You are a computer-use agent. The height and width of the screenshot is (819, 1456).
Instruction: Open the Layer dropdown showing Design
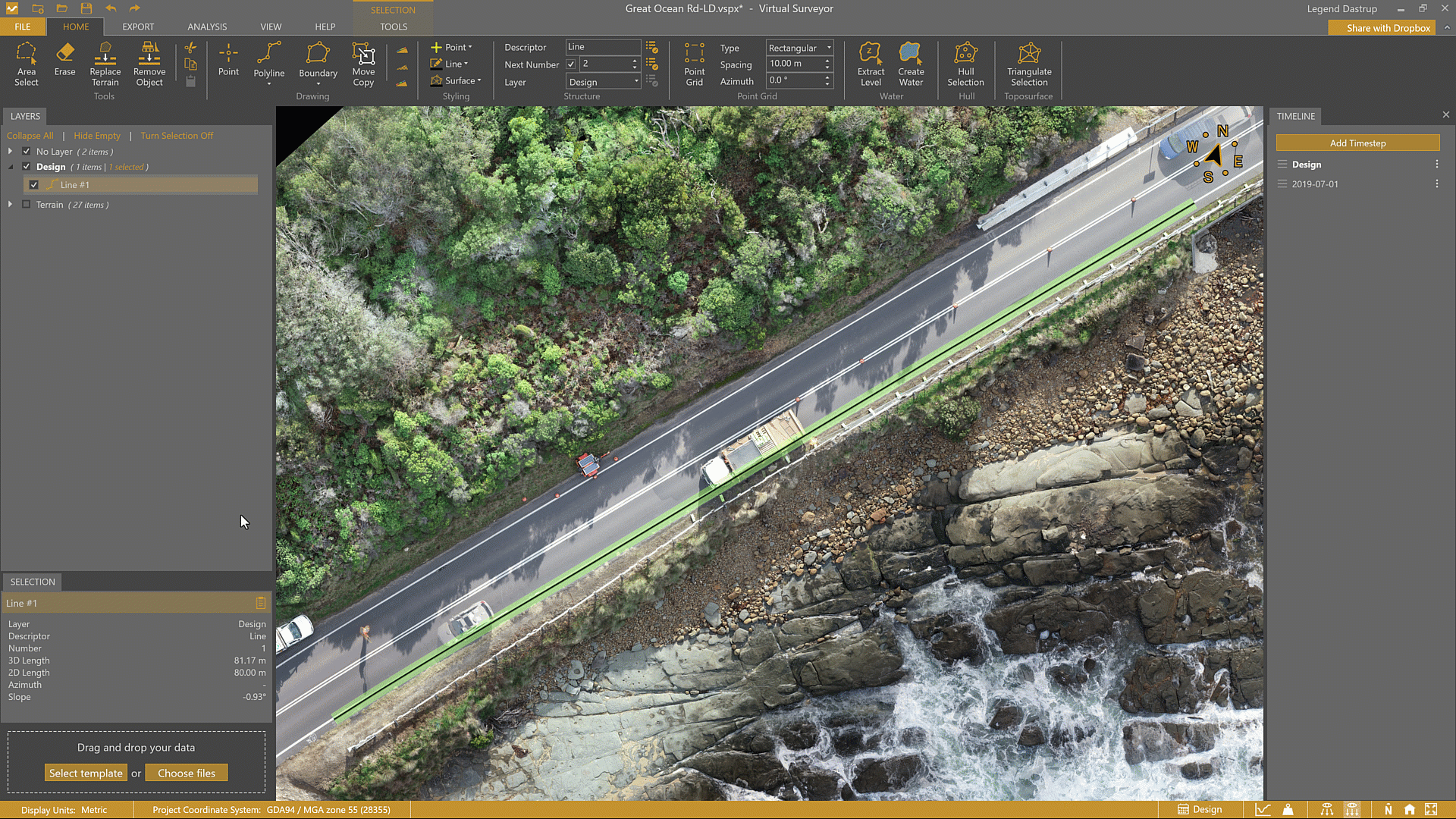604,82
